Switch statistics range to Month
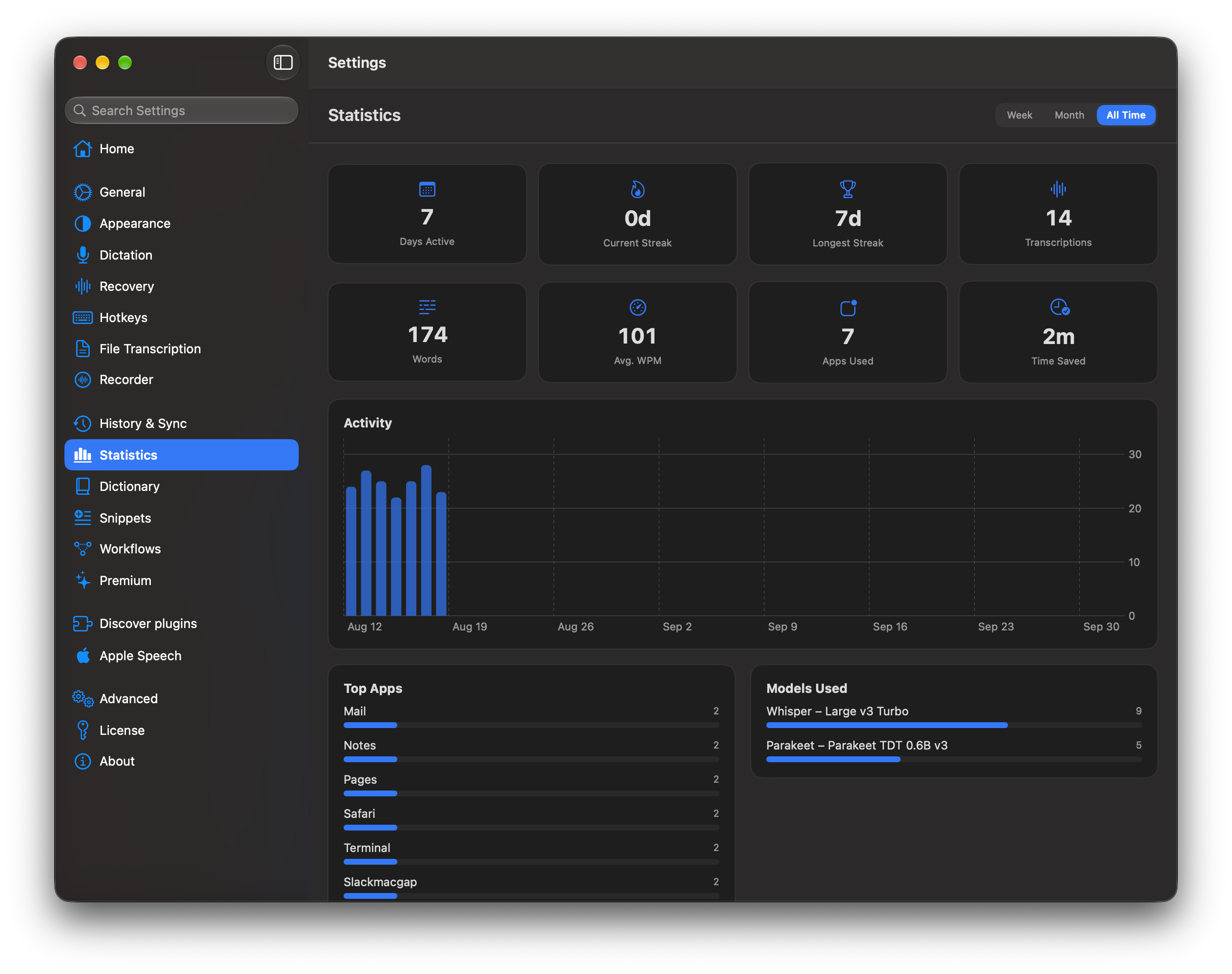The image size is (1232, 974). (1069, 115)
